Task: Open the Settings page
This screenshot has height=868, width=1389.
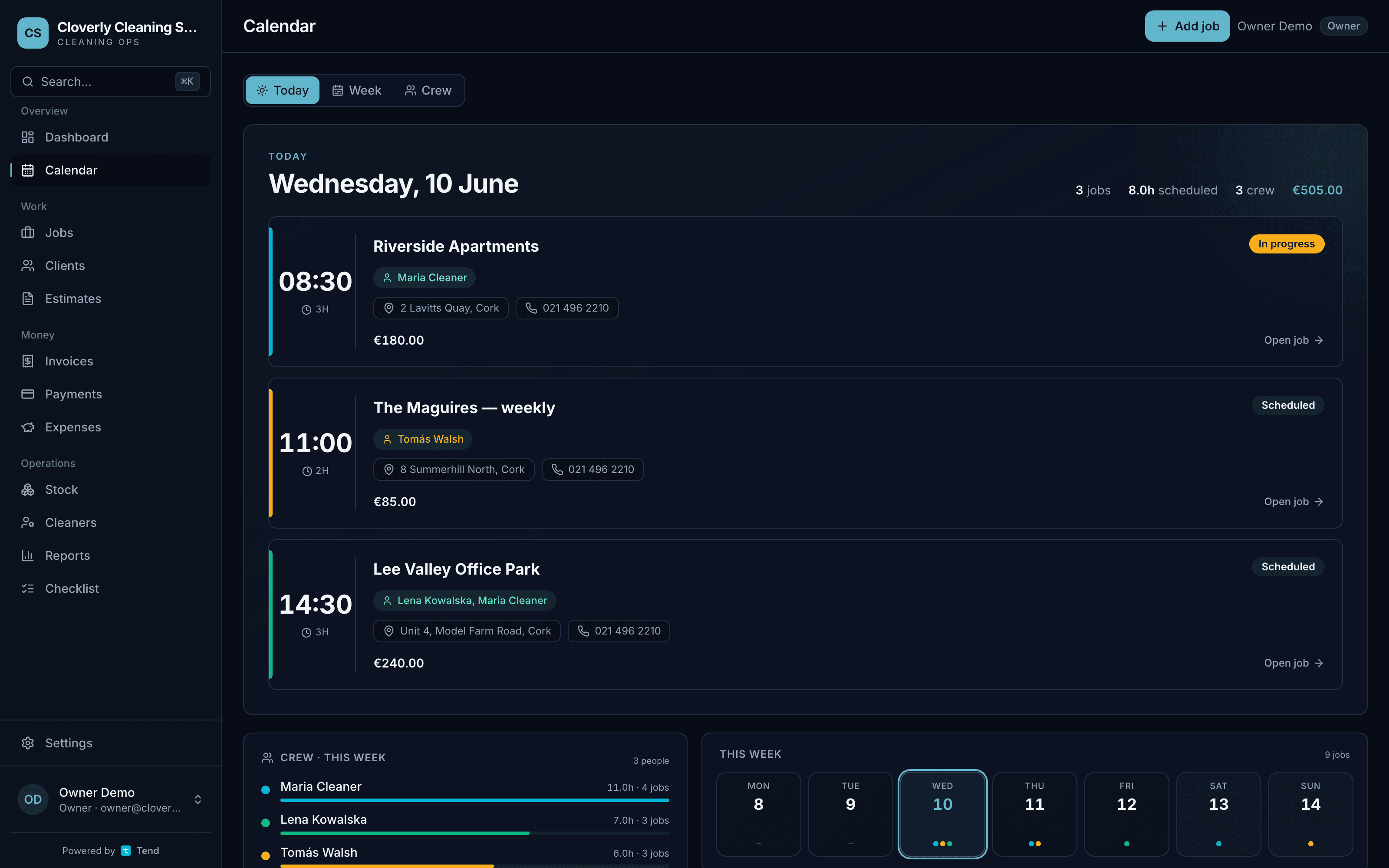Action: click(111, 743)
